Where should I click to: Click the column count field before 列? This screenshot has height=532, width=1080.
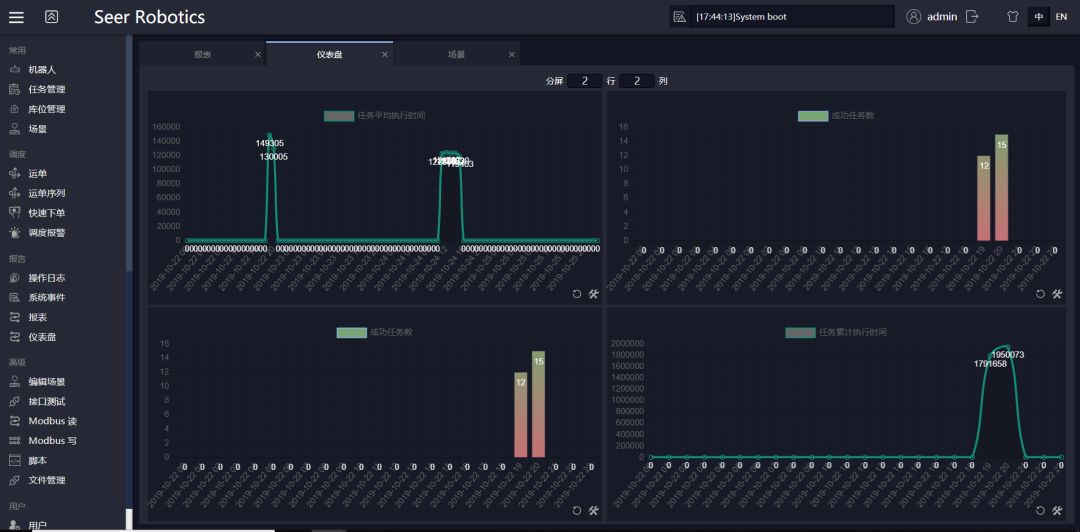[x=636, y=81]
